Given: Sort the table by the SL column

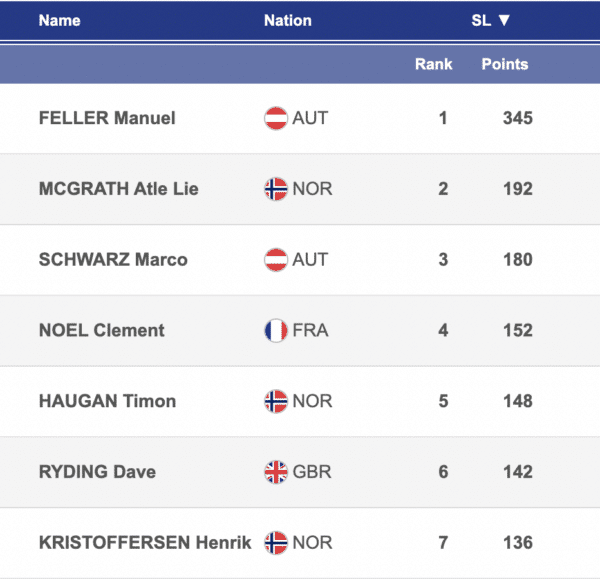Looking at the screenshot, I should [x=491, y=20].
